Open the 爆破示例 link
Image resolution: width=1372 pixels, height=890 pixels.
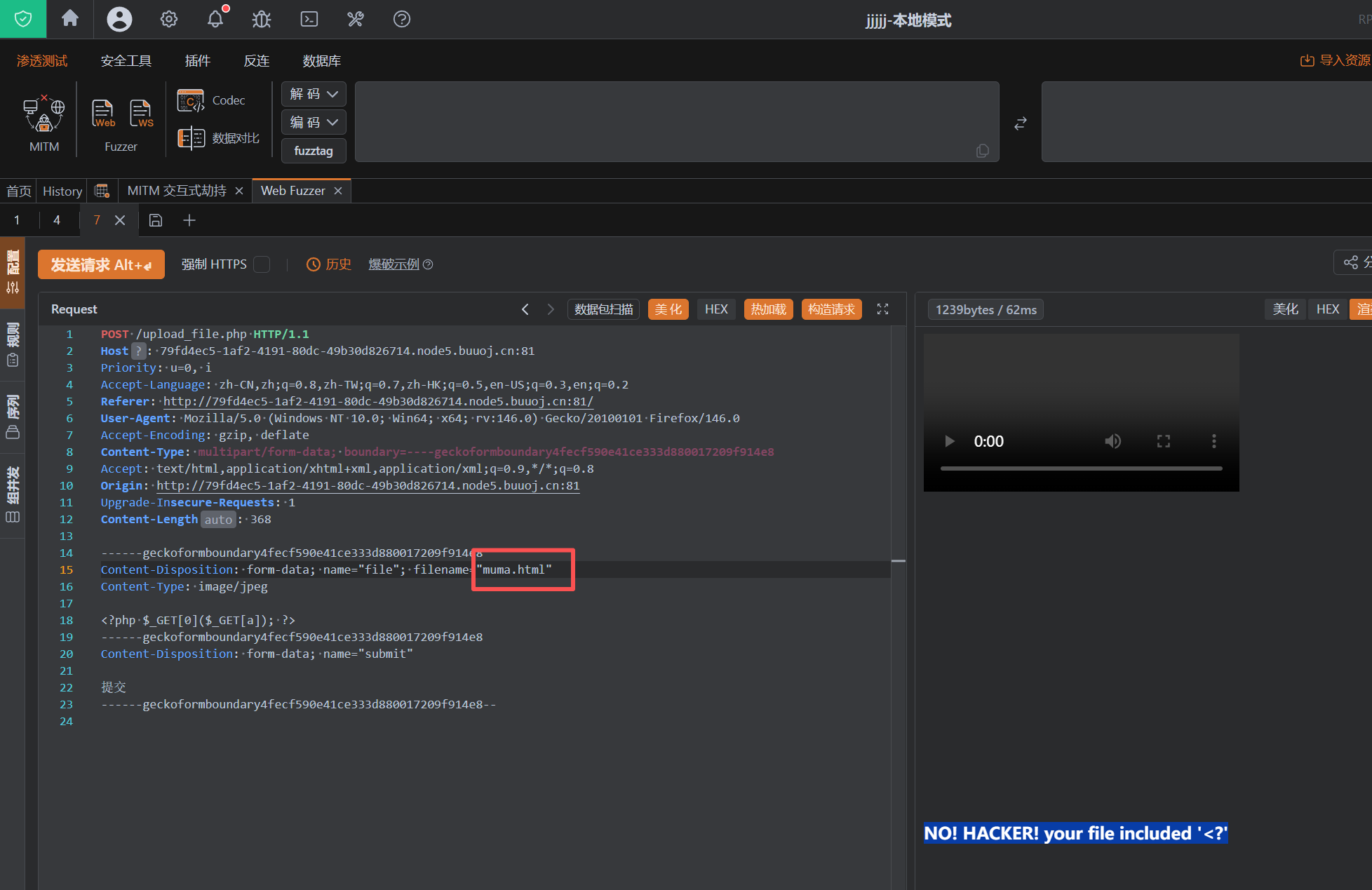pos(394,264)
